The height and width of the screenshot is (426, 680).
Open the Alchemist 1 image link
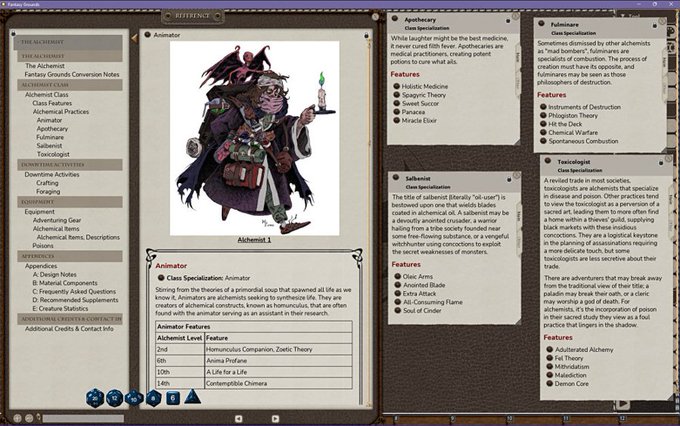pos(254,239)
